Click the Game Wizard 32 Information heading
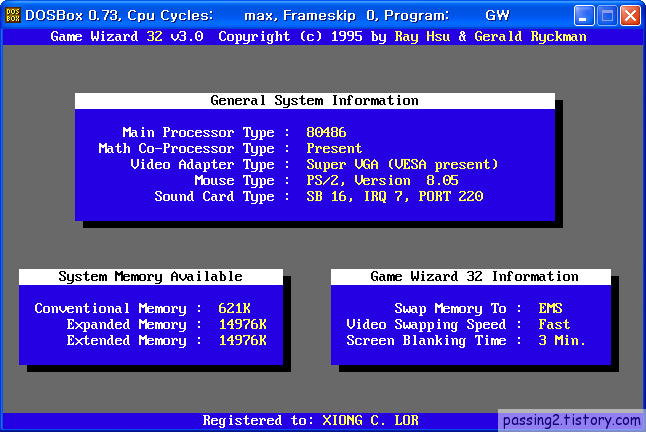This screenshot has height=432, width=646. pos(474,277)
